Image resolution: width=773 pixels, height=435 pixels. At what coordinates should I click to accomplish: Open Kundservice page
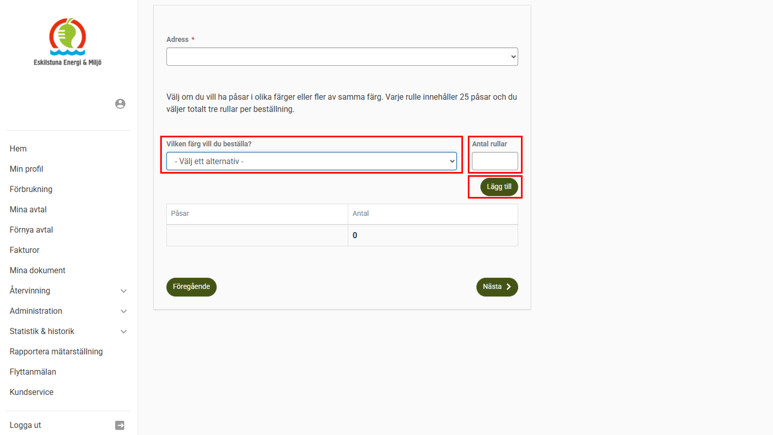(32, 392)
